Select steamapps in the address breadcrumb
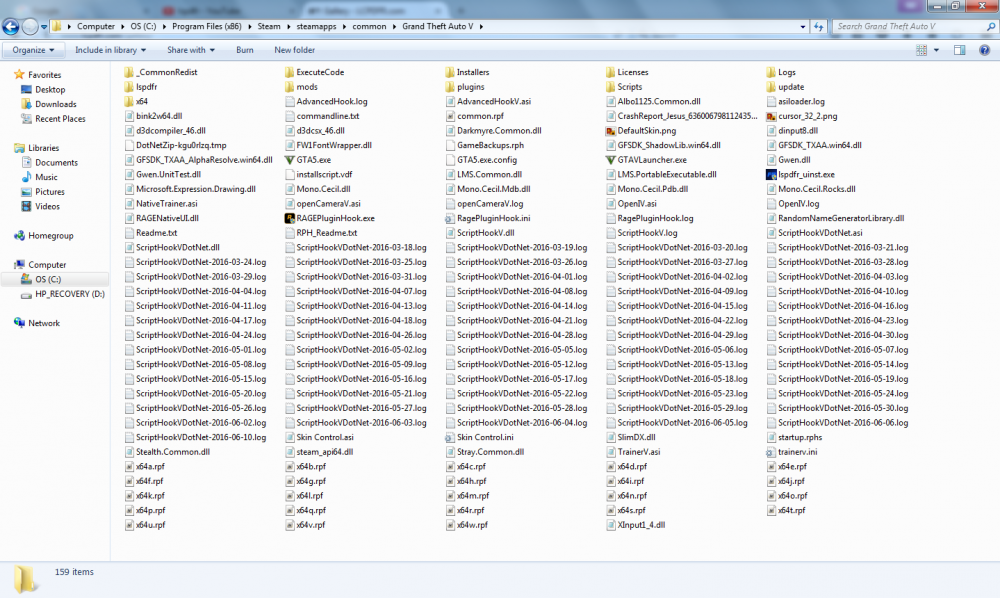 [316, 26]
